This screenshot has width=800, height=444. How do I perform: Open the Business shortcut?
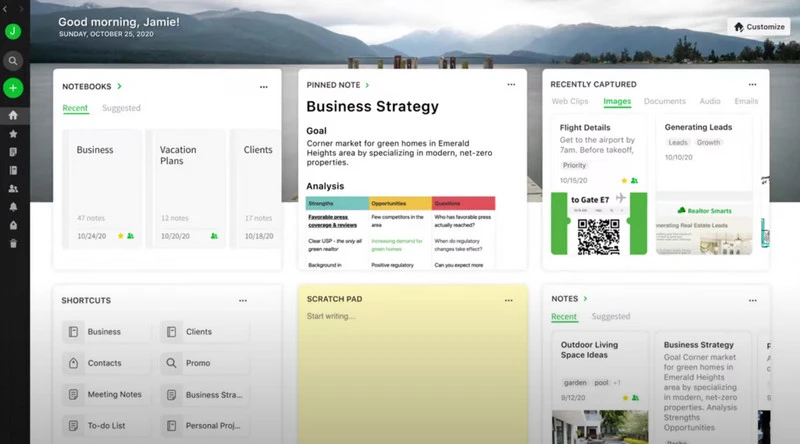point(106,332)
